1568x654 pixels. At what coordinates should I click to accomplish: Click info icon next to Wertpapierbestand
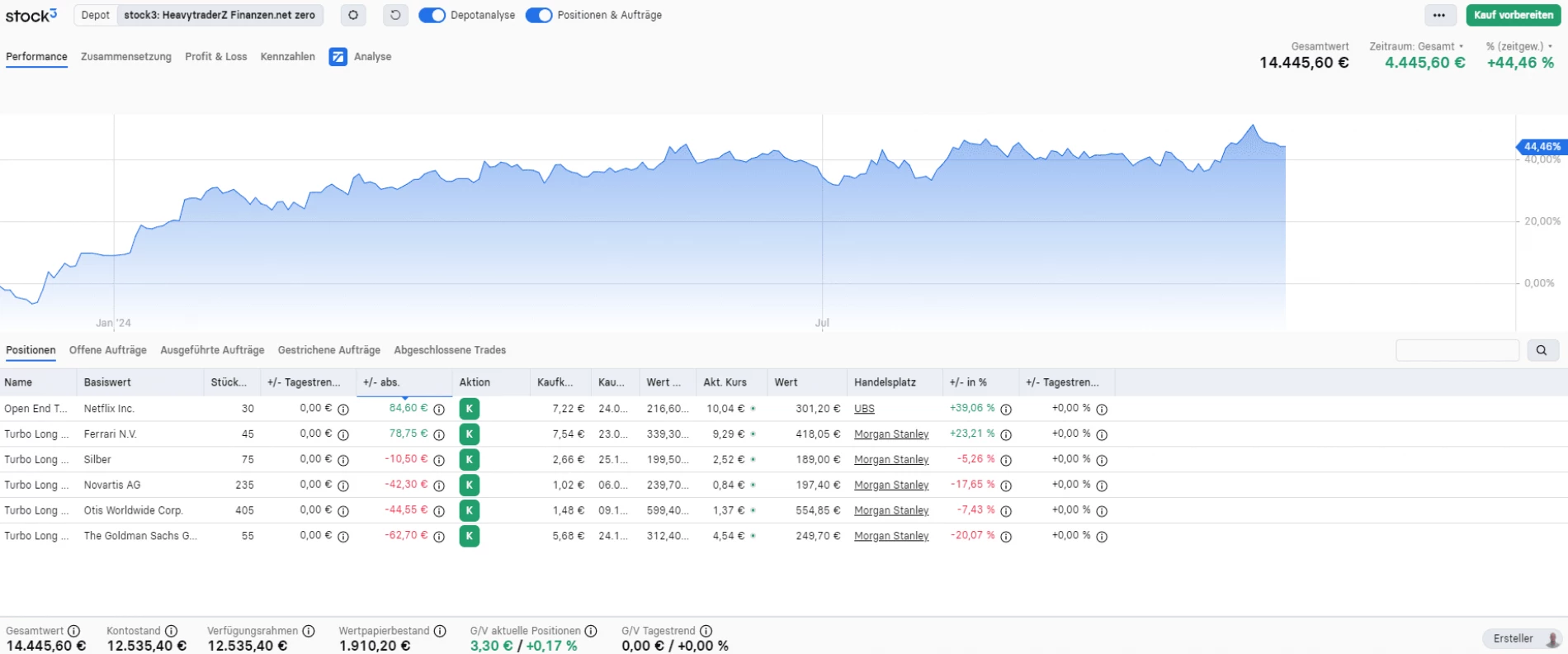[440, 631]
